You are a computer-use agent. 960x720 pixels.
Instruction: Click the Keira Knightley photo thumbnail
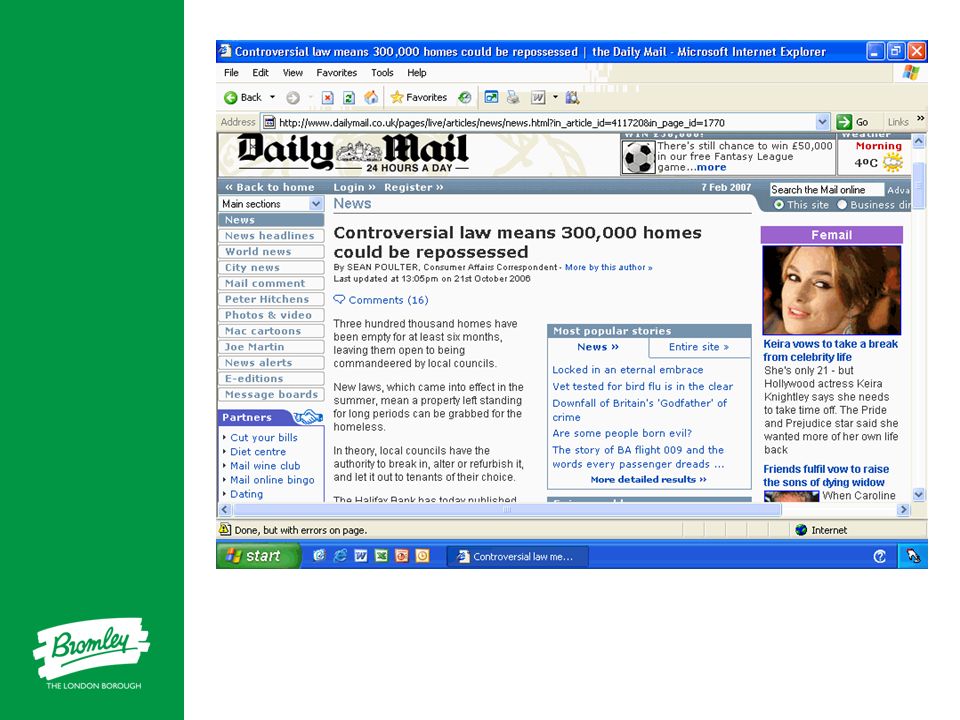click(x=831, y=290)
